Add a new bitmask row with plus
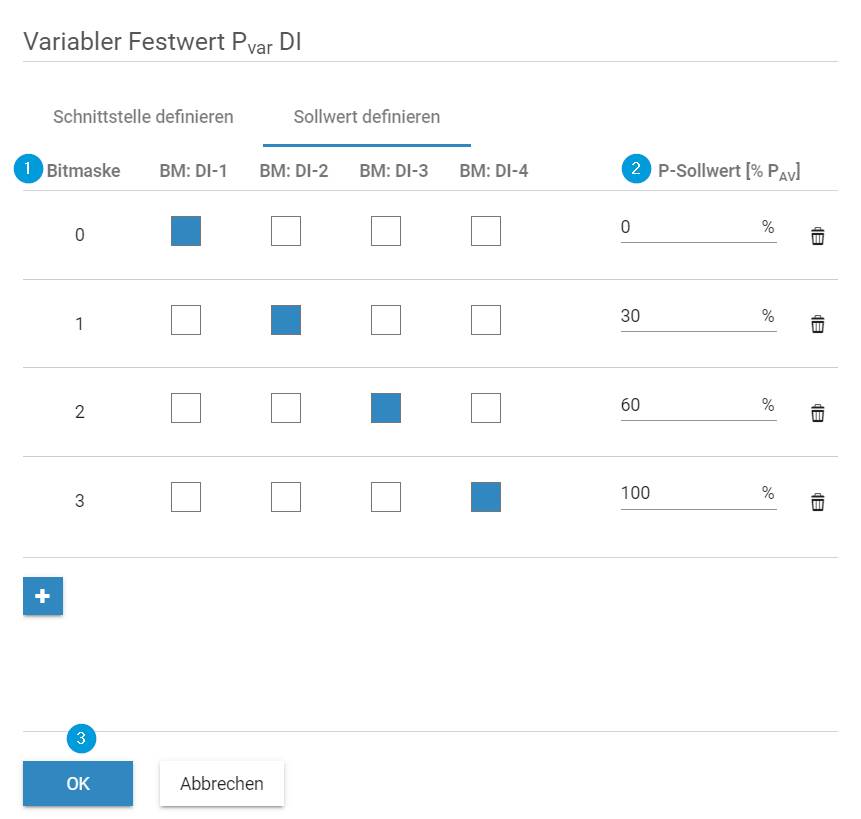This screenshot has height=819, width=861. point(43,596)
